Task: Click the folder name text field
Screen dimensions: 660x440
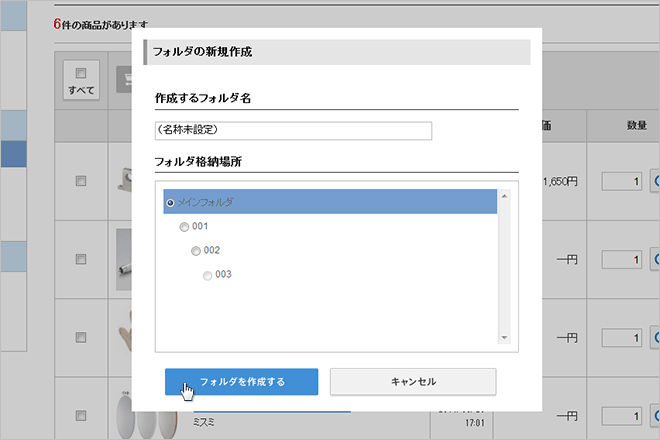Action: (293, 130)
